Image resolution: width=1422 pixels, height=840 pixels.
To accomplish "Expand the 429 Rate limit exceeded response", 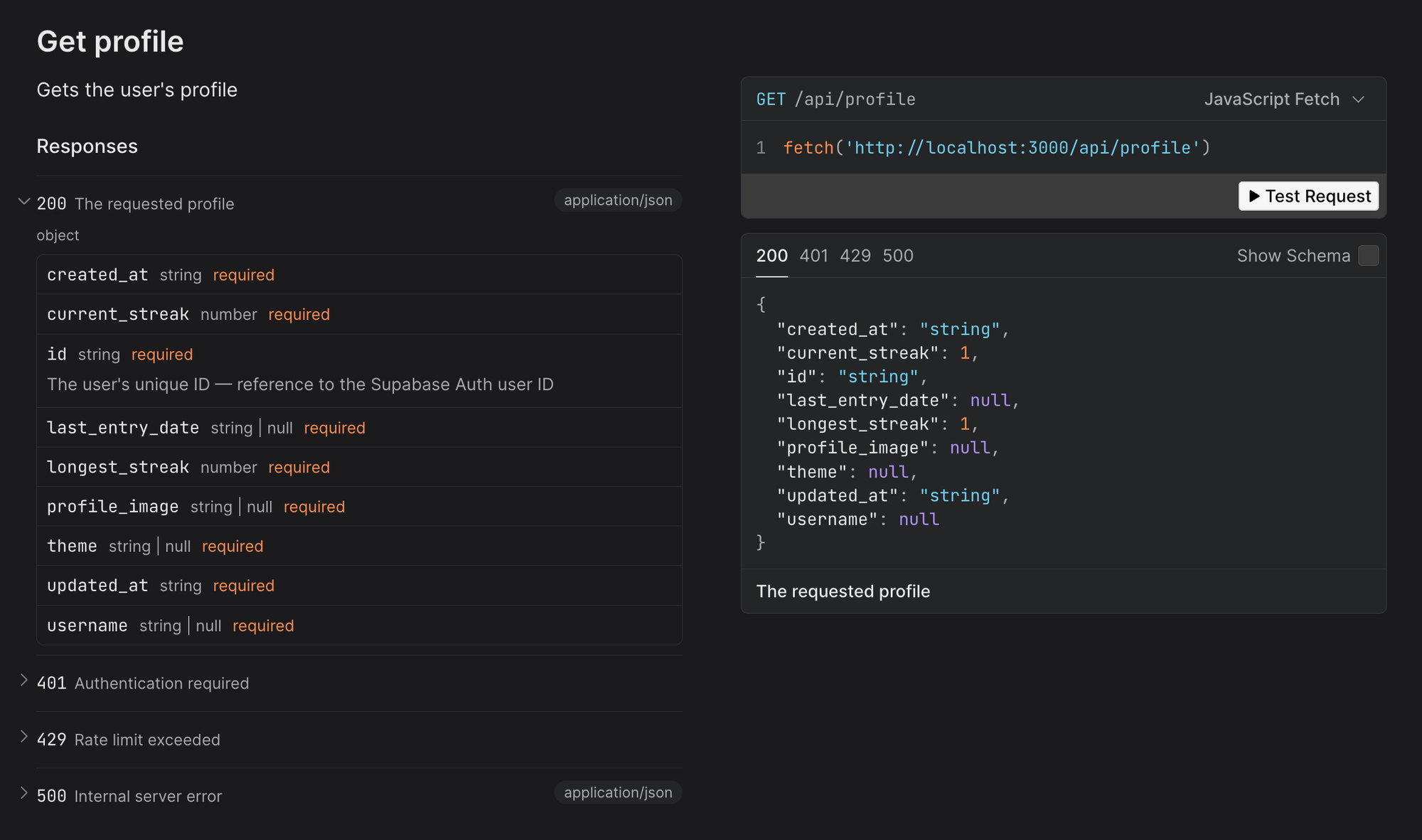I will point(23,737).
